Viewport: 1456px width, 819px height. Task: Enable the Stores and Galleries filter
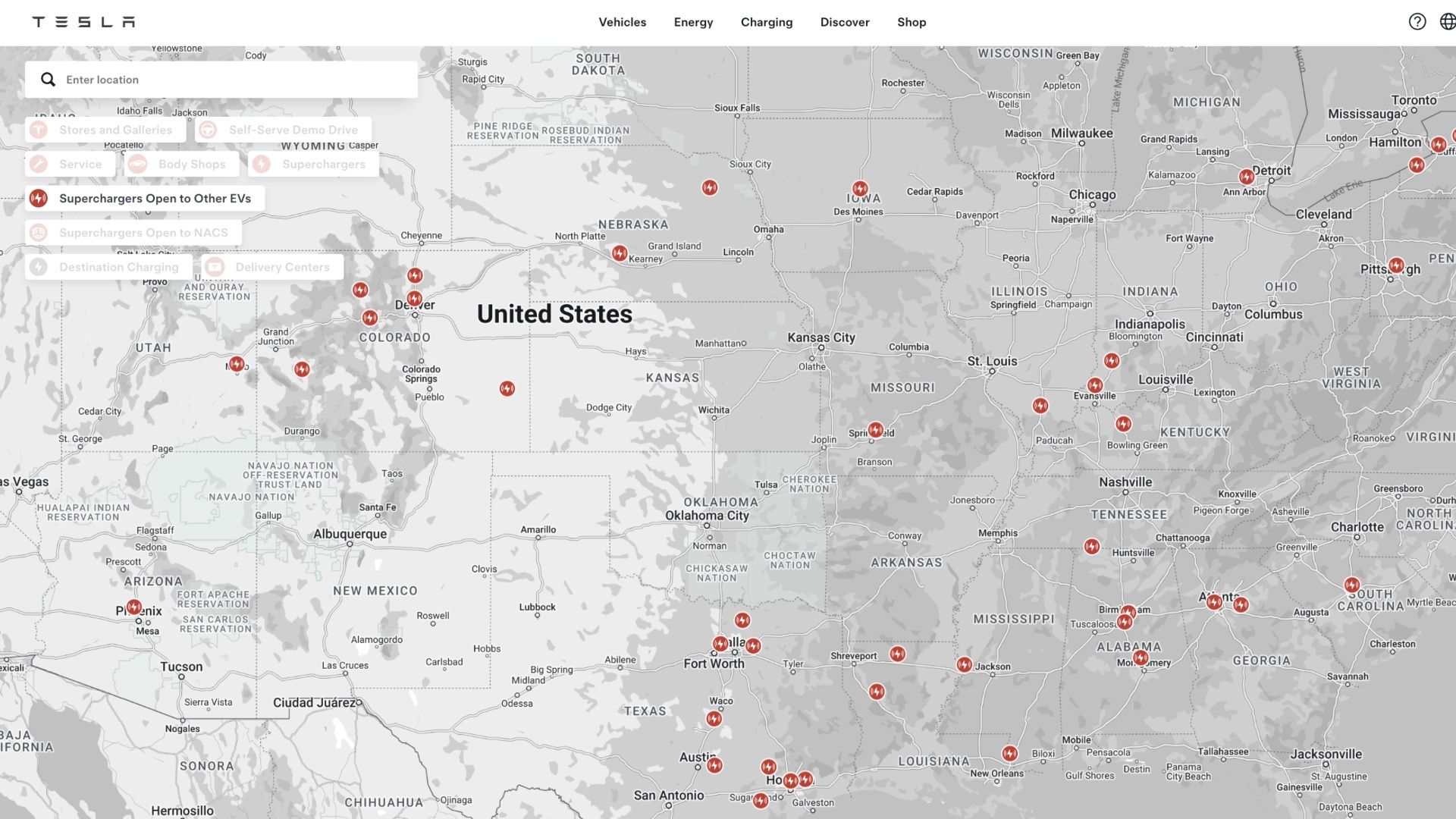105,130
